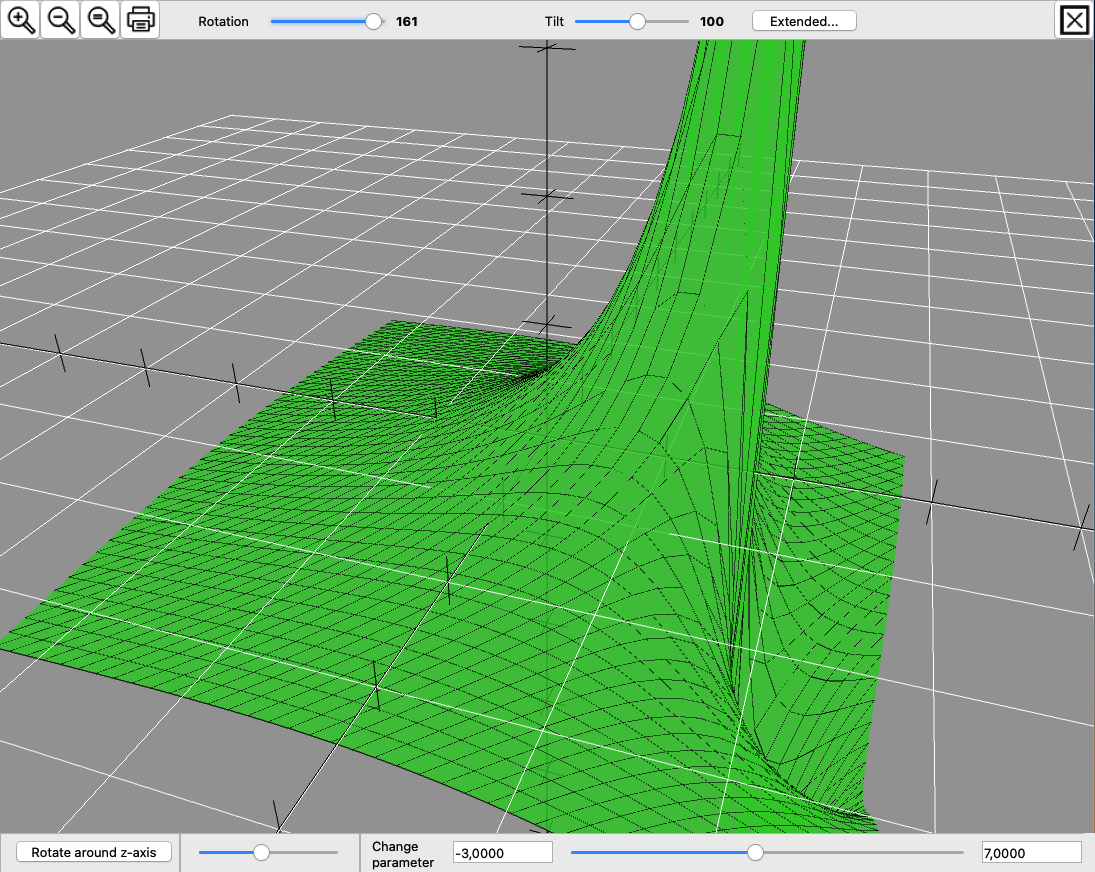The width and height of the screenshot is (1095, 872).
Task: Click the rotation speed slider knob
Action: [261, 852]
